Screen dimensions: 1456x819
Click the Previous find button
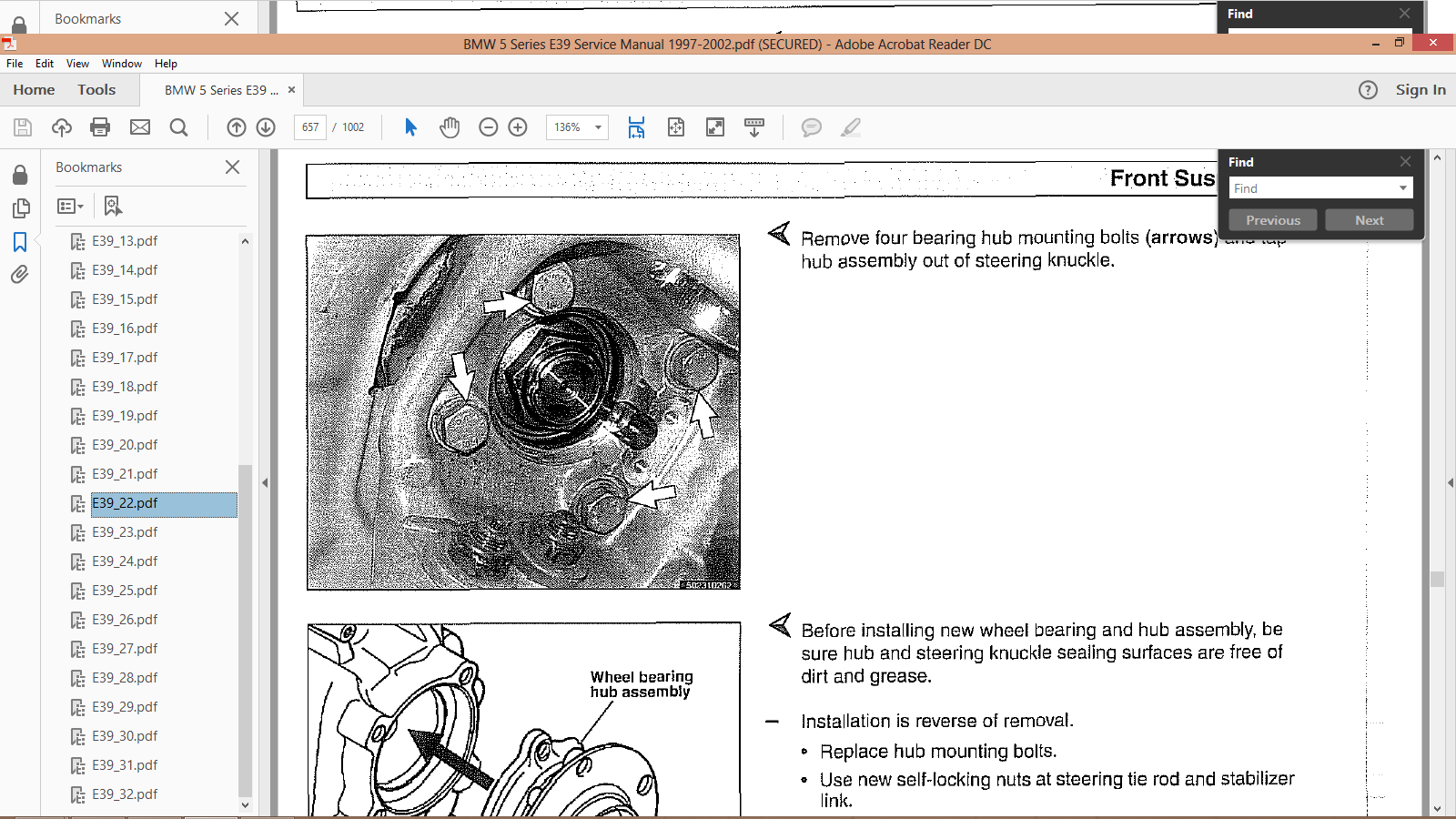[1273, 220]
